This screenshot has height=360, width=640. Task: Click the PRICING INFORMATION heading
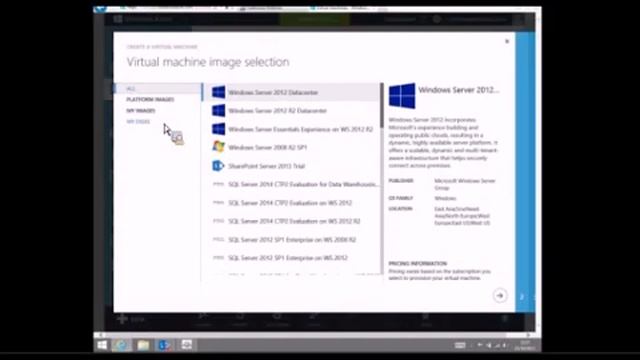(x=418, y=263)
